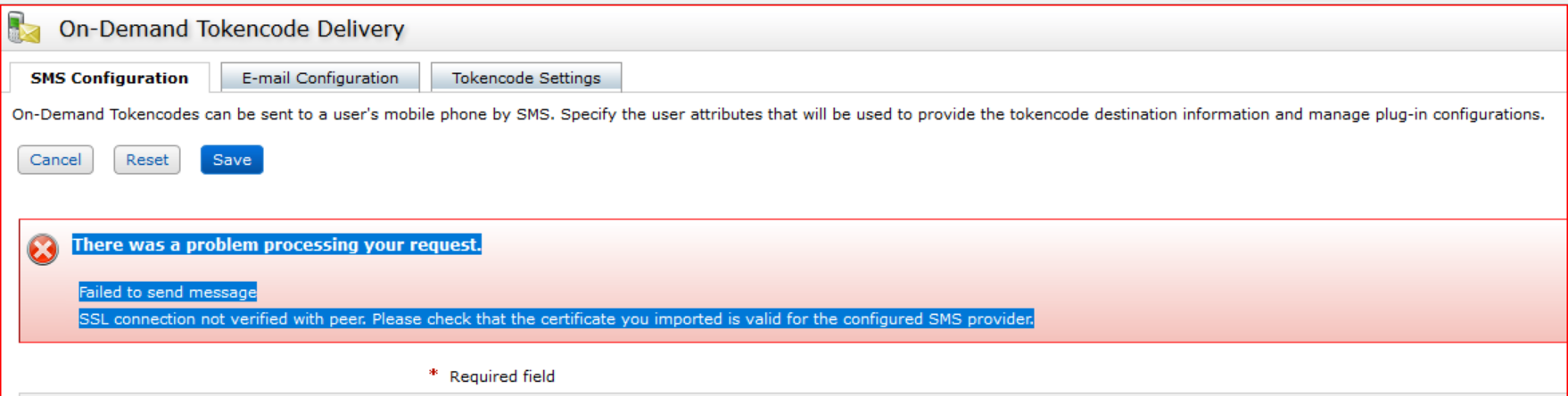Click the red error X icon
The height and width of the screenshot is (396, 1568).
point(43,250)
